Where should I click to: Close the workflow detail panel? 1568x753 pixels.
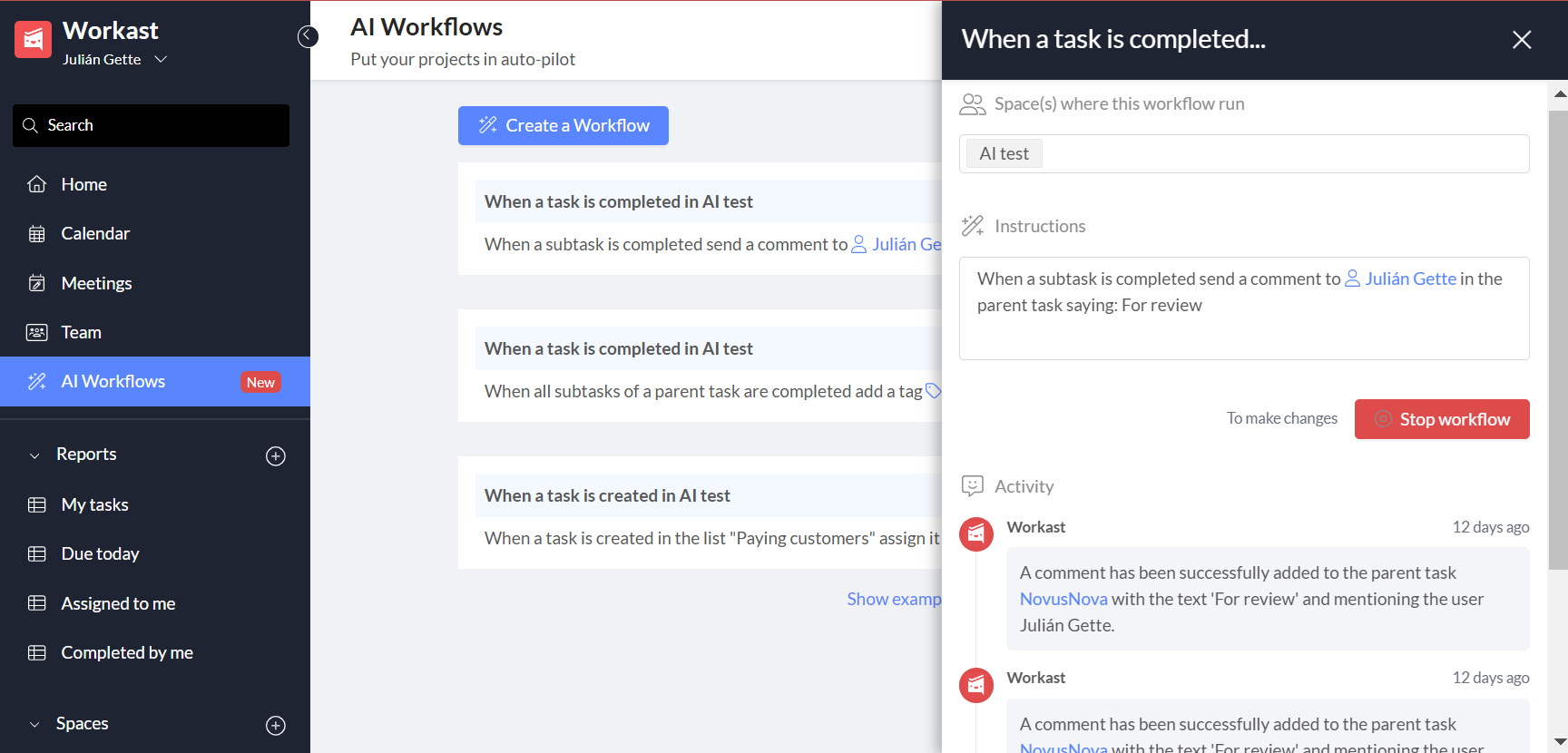(x=1522, y=40)
